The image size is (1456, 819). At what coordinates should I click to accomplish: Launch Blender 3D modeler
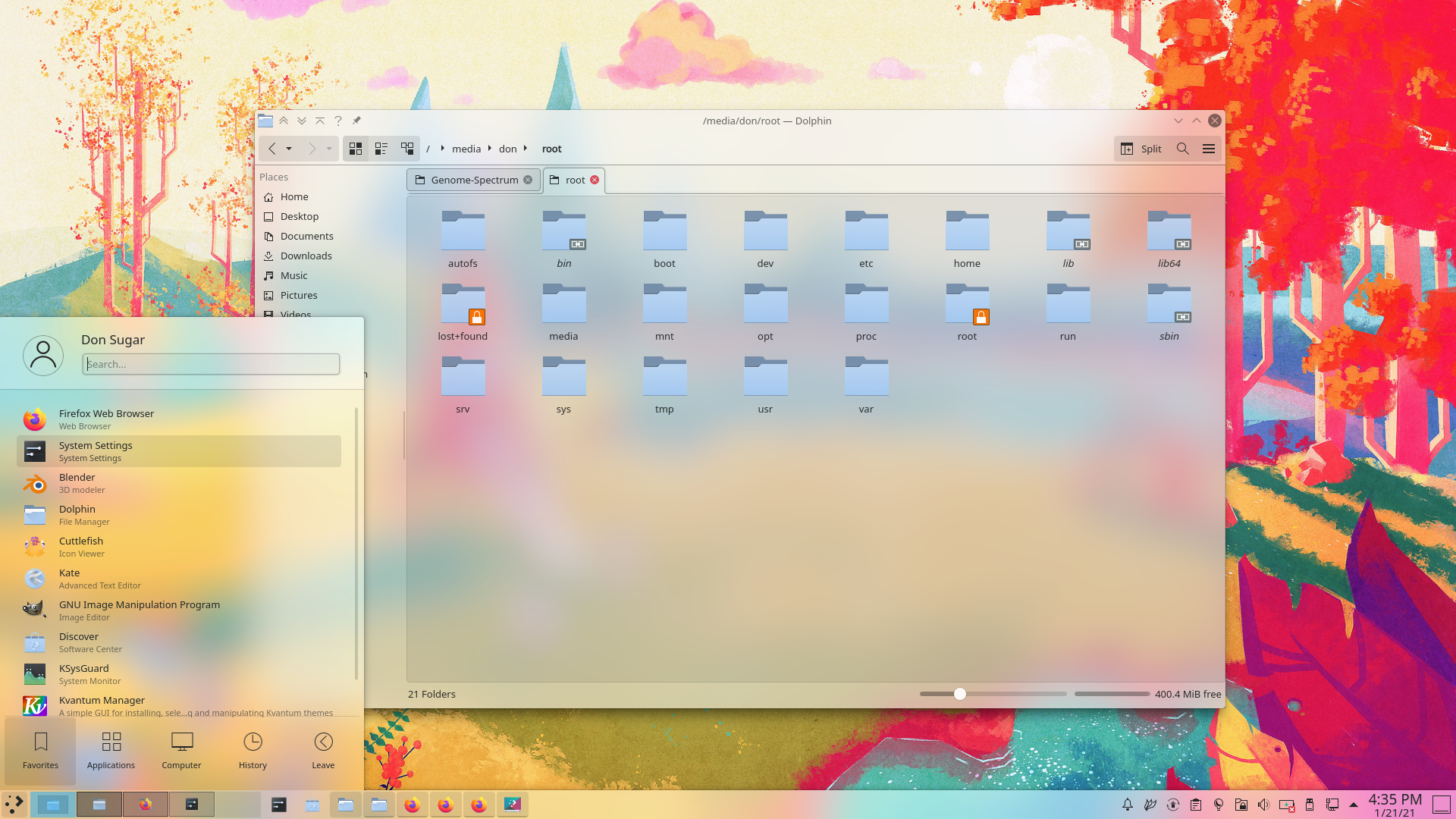coord(179,483)
